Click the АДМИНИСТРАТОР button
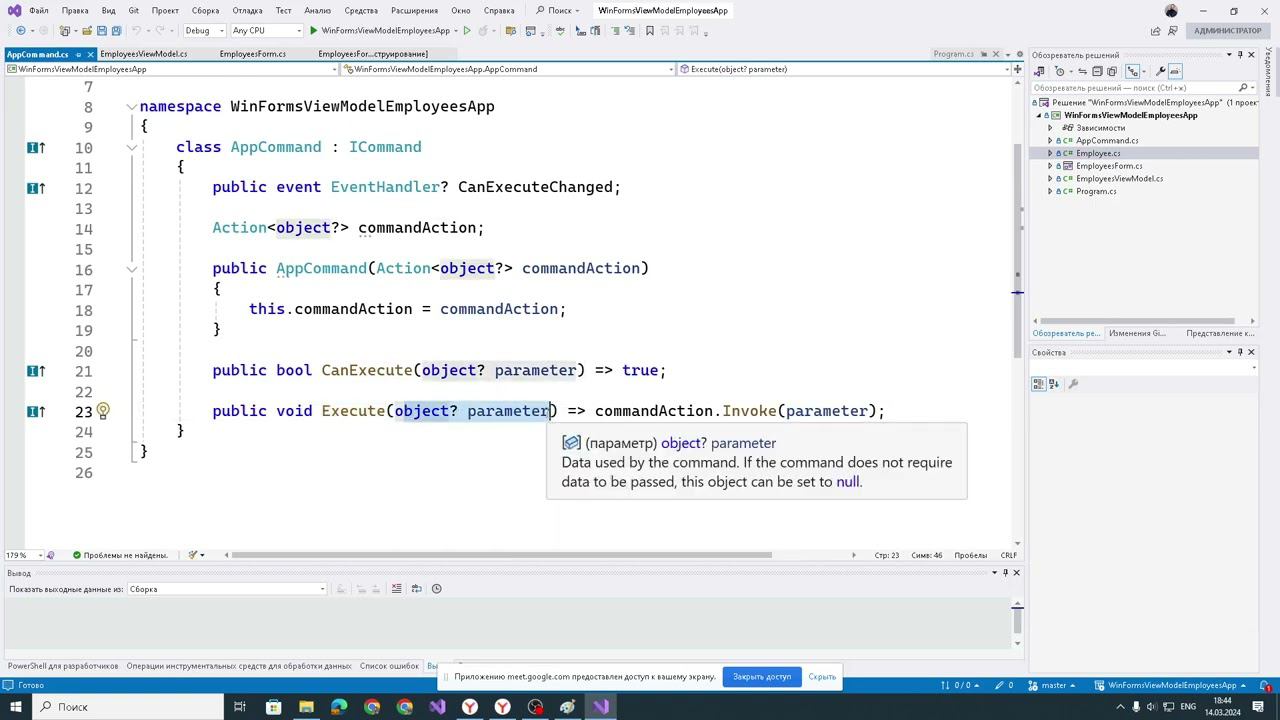1280x720 pixels. pyautogui.click(x=1227, y=31)
